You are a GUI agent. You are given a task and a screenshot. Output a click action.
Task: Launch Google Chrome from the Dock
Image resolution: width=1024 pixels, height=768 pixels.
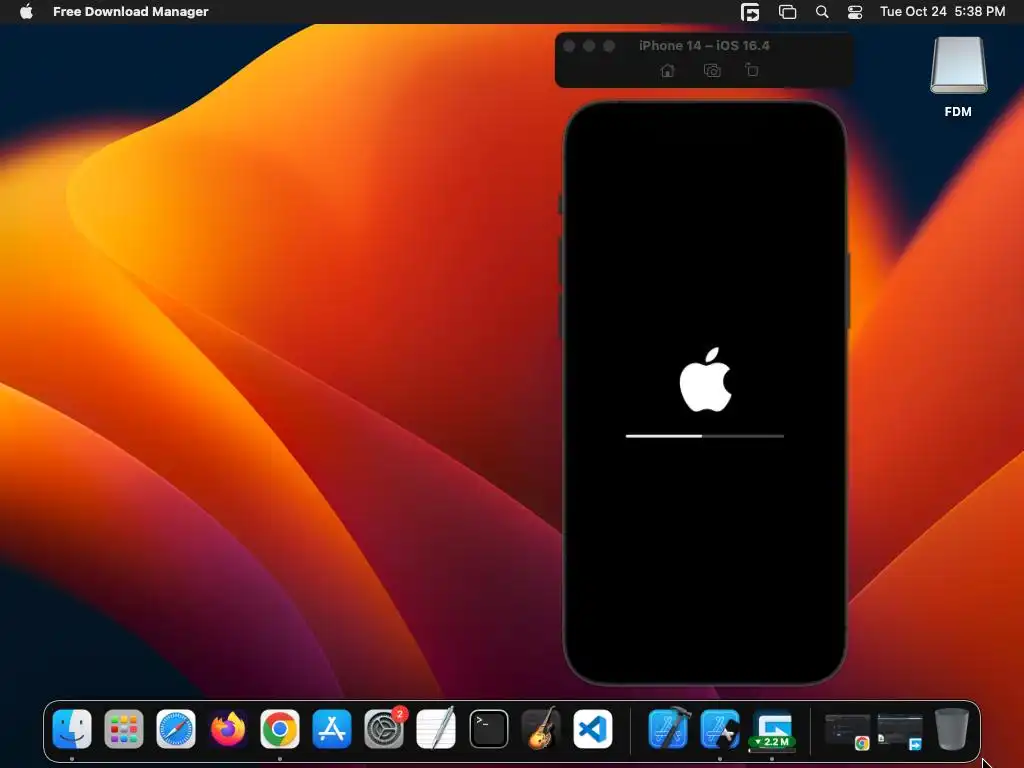pyautogui.click(x=280, y=729)
